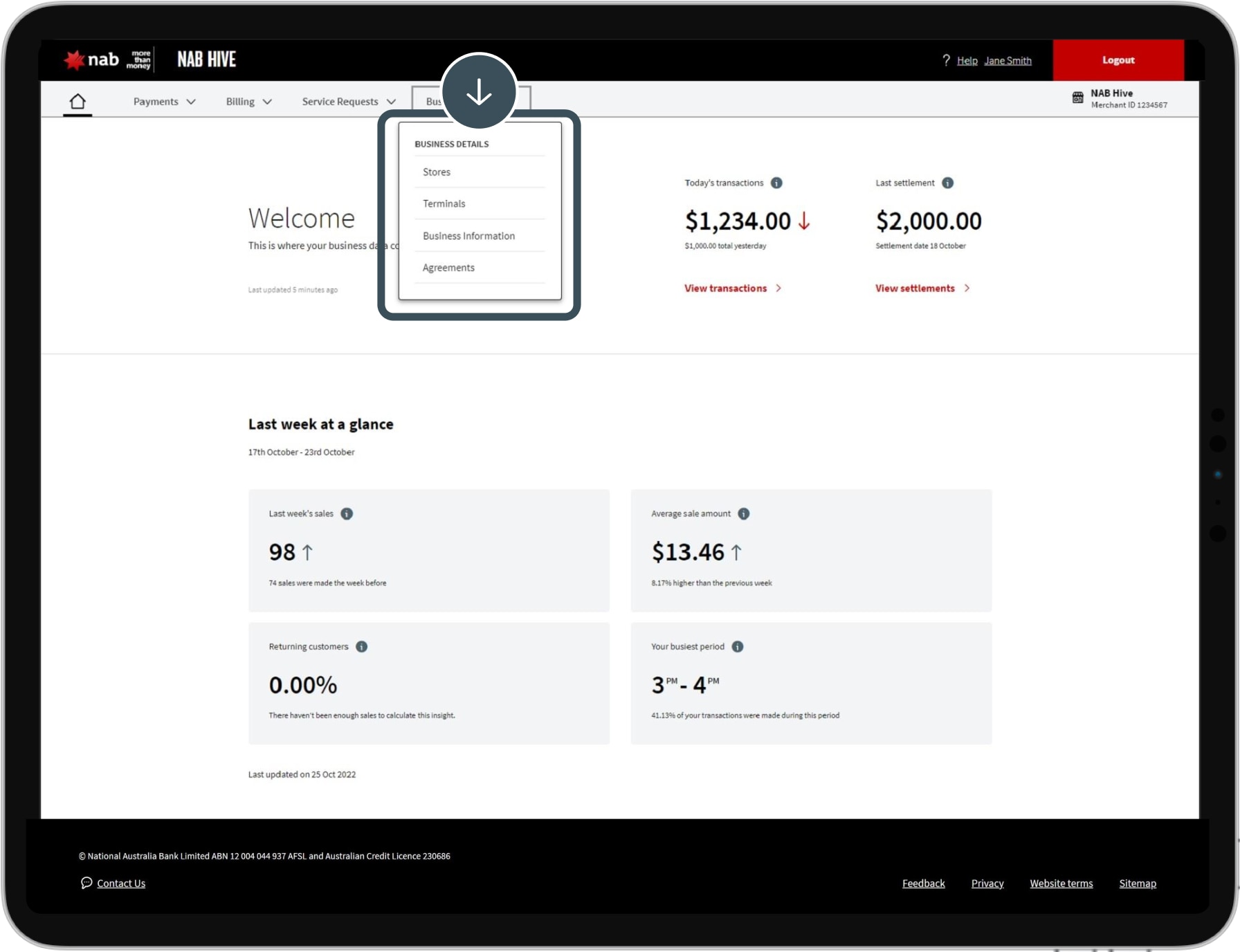Click info icon beside Last settlement

point(947,183)
